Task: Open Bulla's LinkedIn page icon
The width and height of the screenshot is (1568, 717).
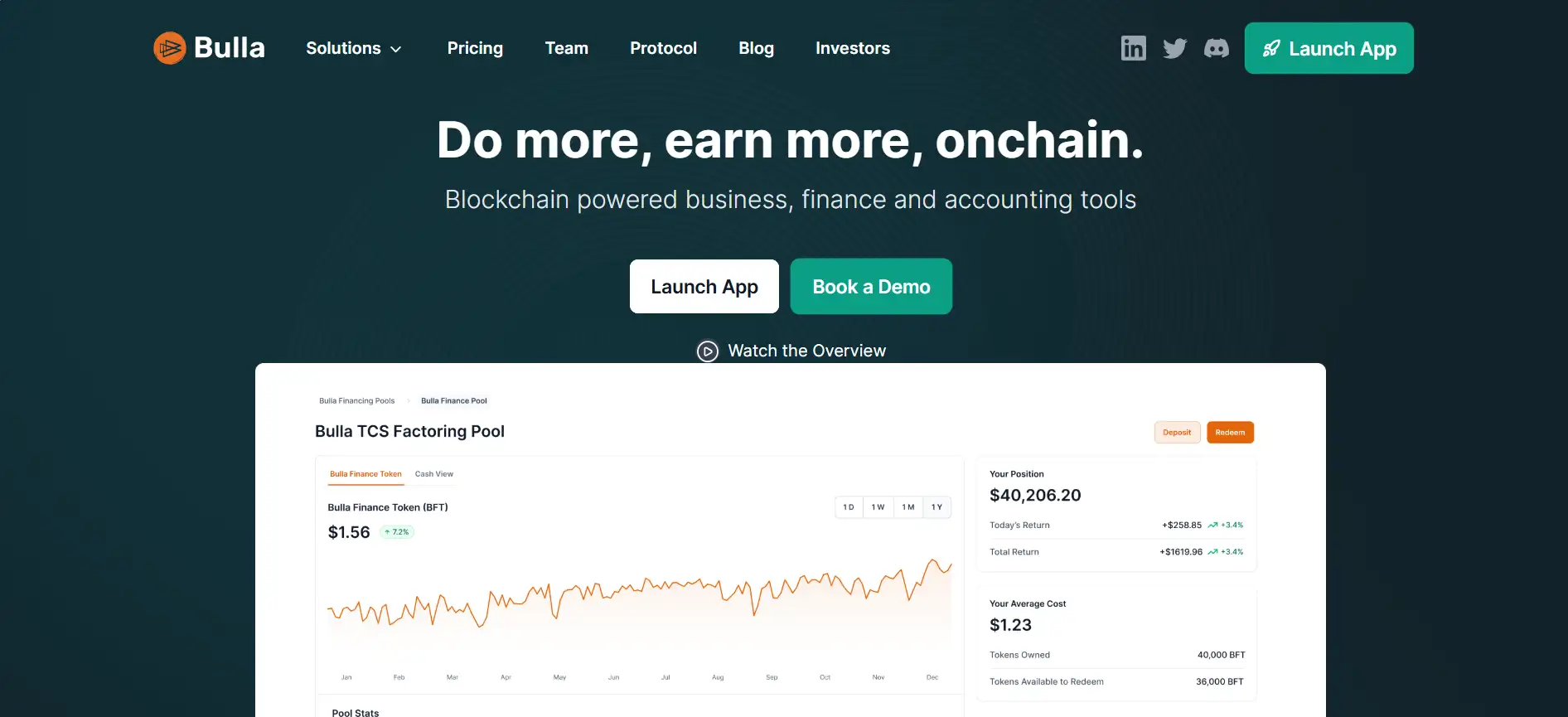Action: pos(1133,48)
